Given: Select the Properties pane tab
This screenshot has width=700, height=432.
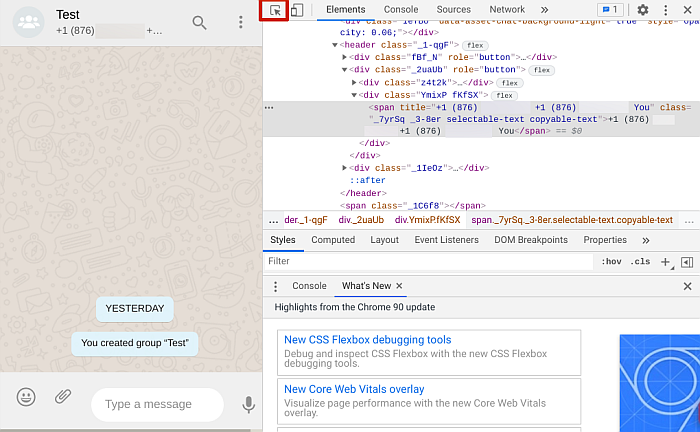Looking at the screenshot, I should (x=605, y=240).
